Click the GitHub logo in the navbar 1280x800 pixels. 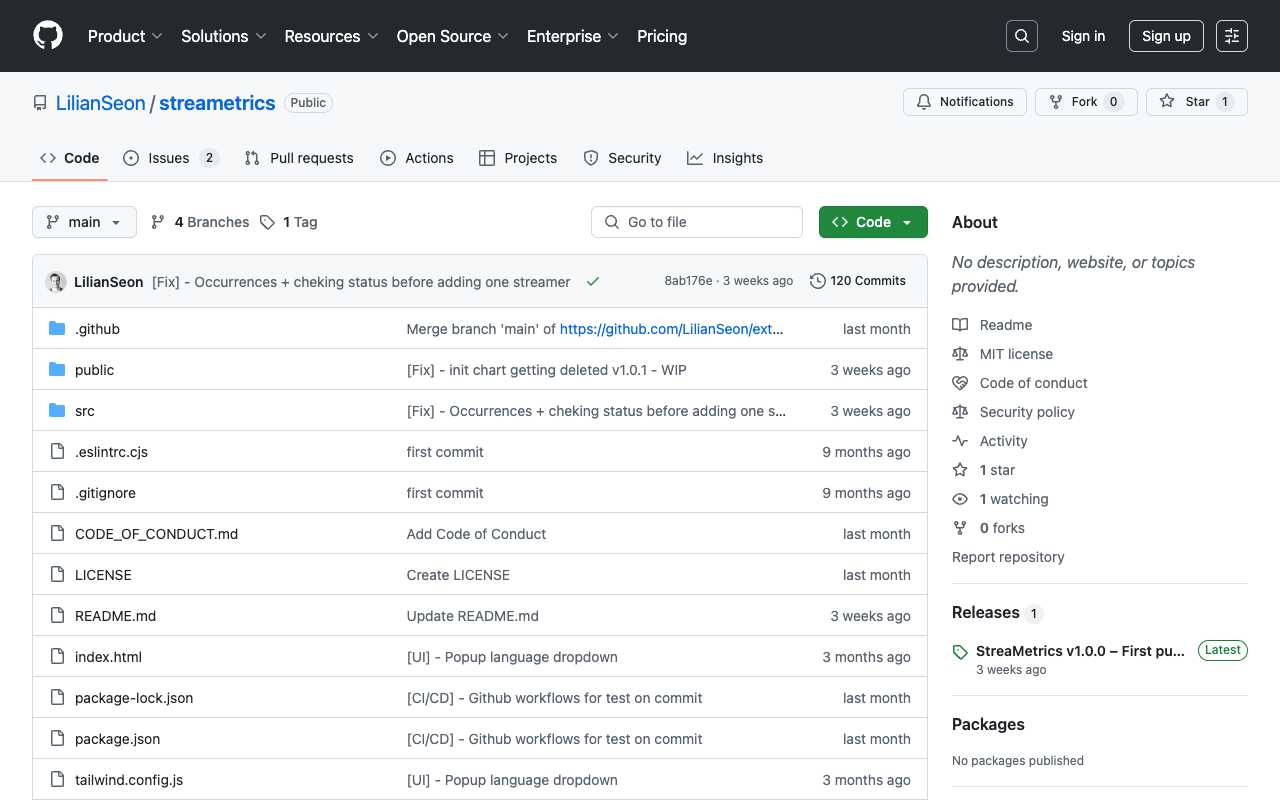(x=48, y=35)
